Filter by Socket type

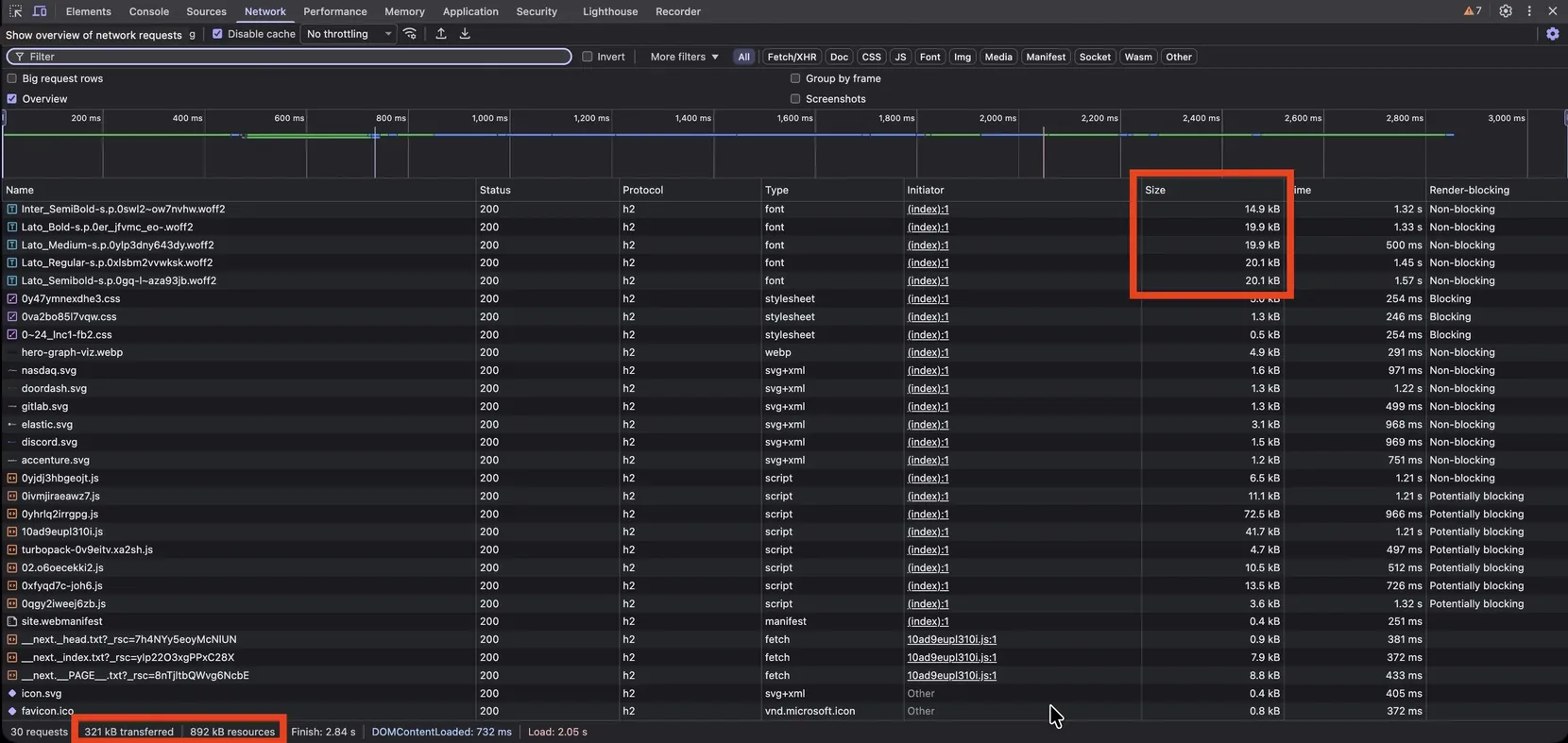point(1095,57)
